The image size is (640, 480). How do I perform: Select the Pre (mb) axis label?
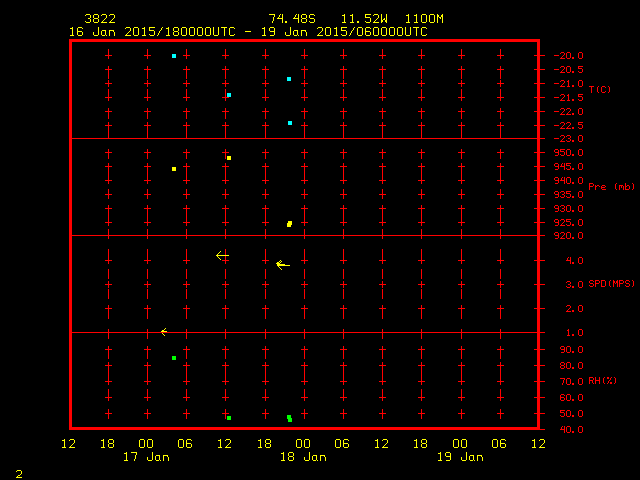point(611,187)
